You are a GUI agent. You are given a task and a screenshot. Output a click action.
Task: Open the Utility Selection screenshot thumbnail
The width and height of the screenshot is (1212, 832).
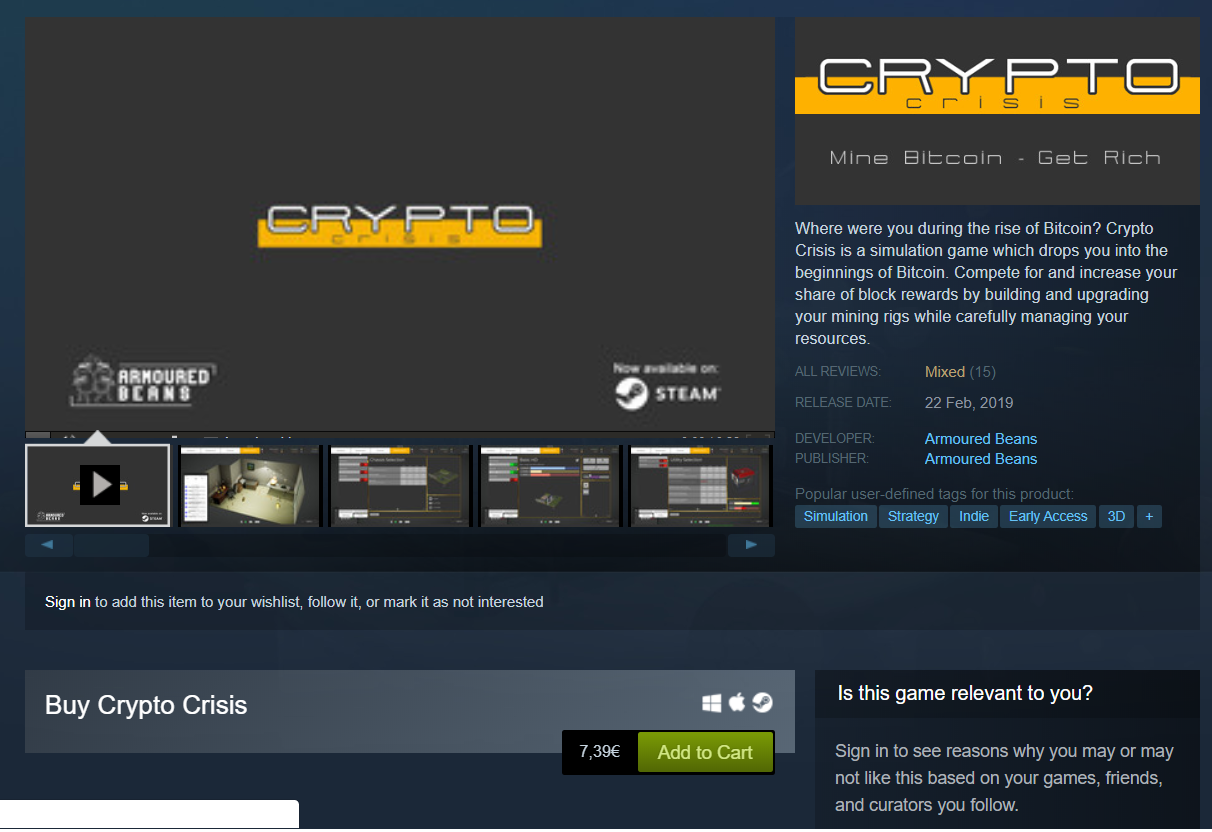(x=701, y=485)
